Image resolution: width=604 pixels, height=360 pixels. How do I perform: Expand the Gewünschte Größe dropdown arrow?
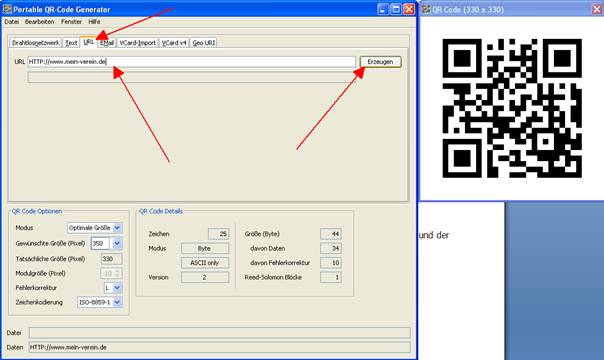(x=117, y=243)
